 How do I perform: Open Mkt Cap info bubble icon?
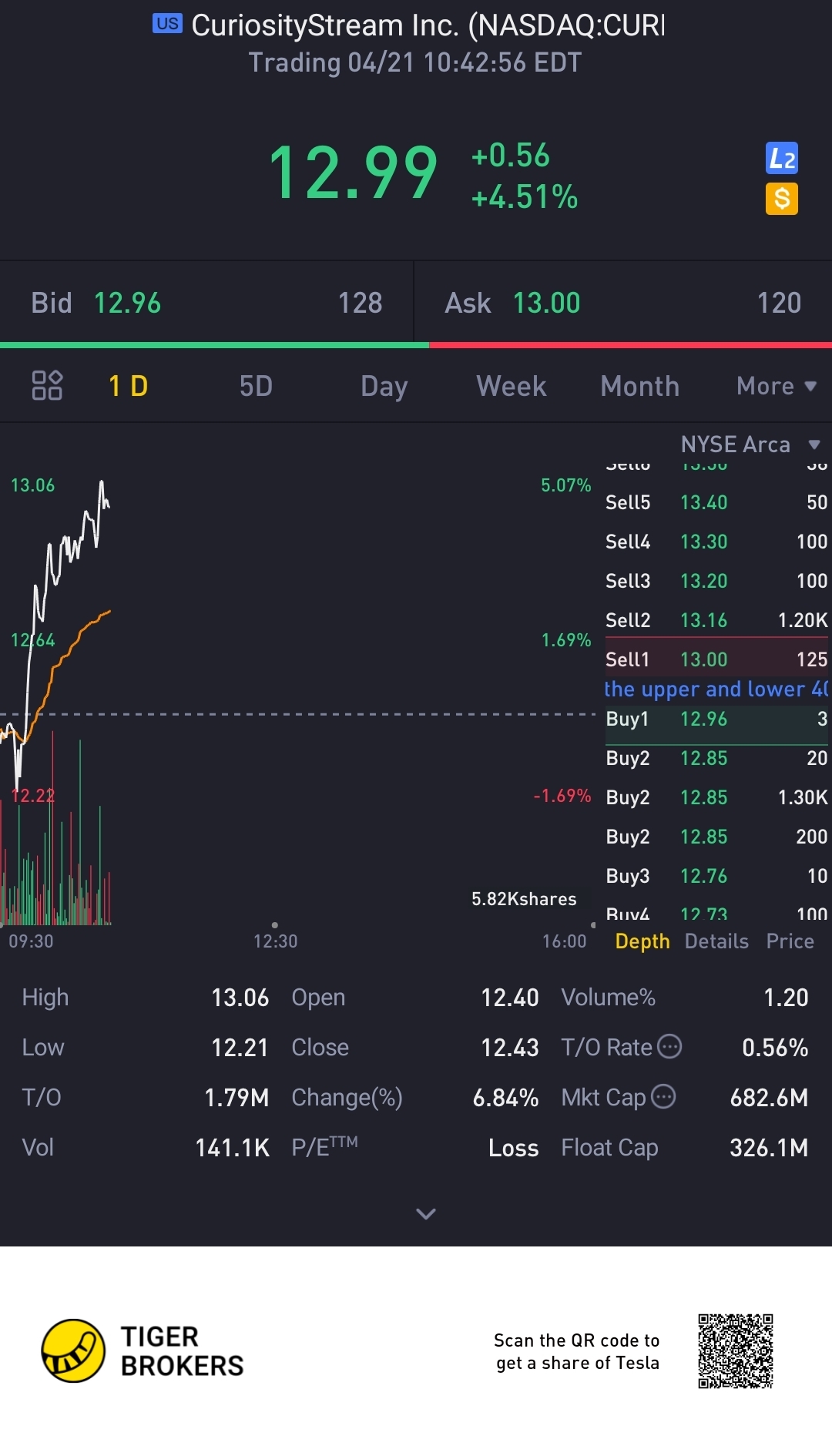(x=663, y=1096)
